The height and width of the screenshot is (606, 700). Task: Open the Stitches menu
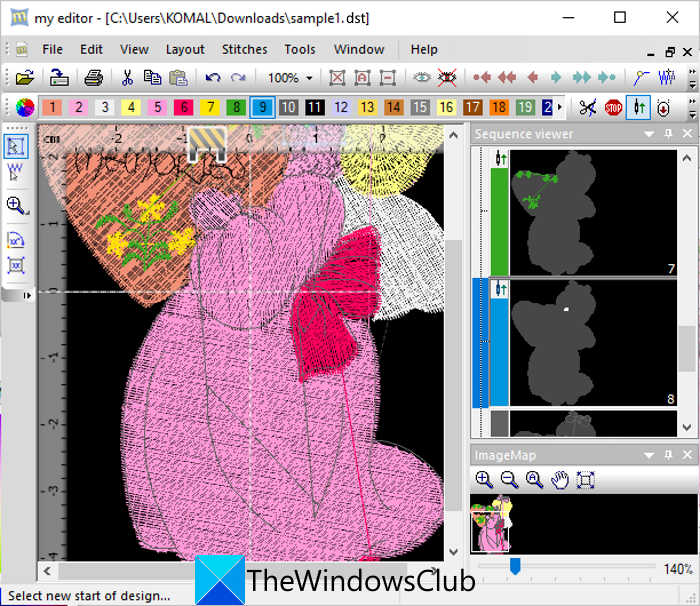point(244,49)
